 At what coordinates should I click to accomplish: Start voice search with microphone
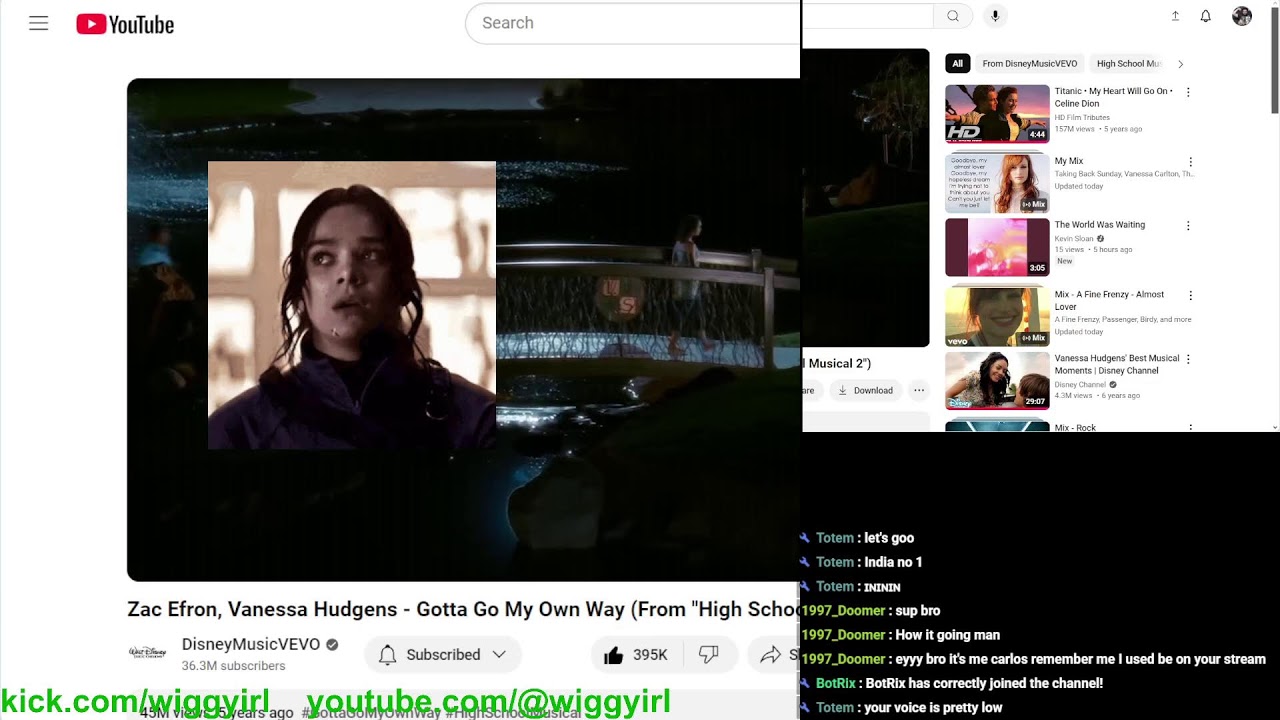point(994,16)
